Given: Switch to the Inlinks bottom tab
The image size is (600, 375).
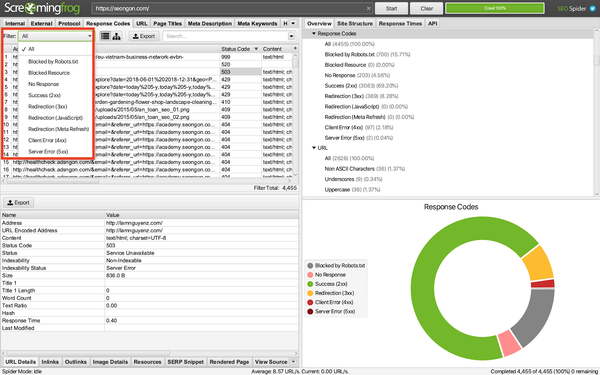Looking at the screenshot, I should (50, 362).
